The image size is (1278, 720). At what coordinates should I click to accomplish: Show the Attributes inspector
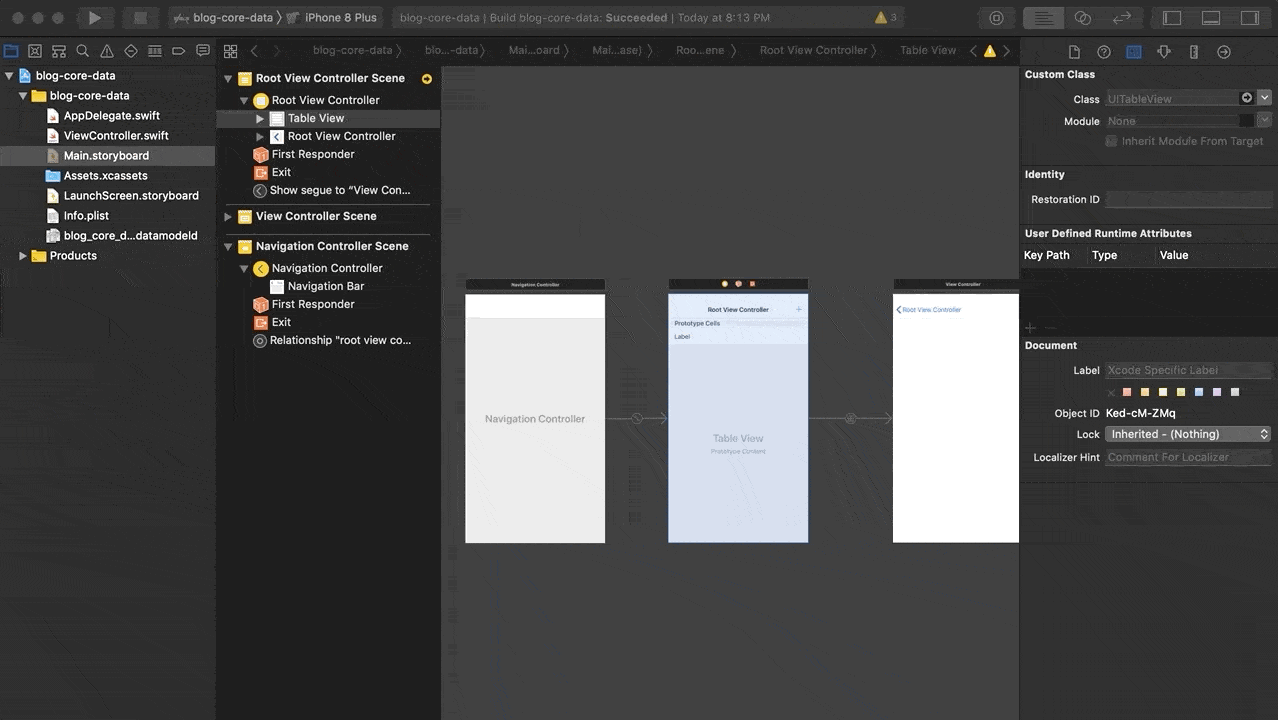tap(1164, 52)
